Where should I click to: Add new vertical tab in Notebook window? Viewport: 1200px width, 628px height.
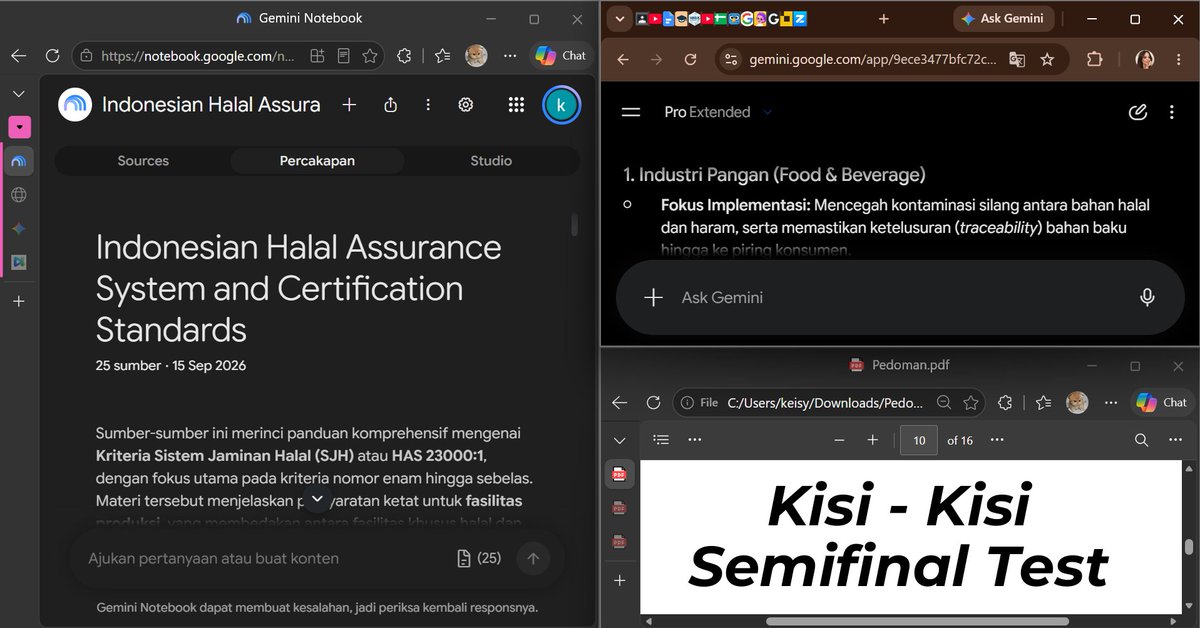[18, 301]
